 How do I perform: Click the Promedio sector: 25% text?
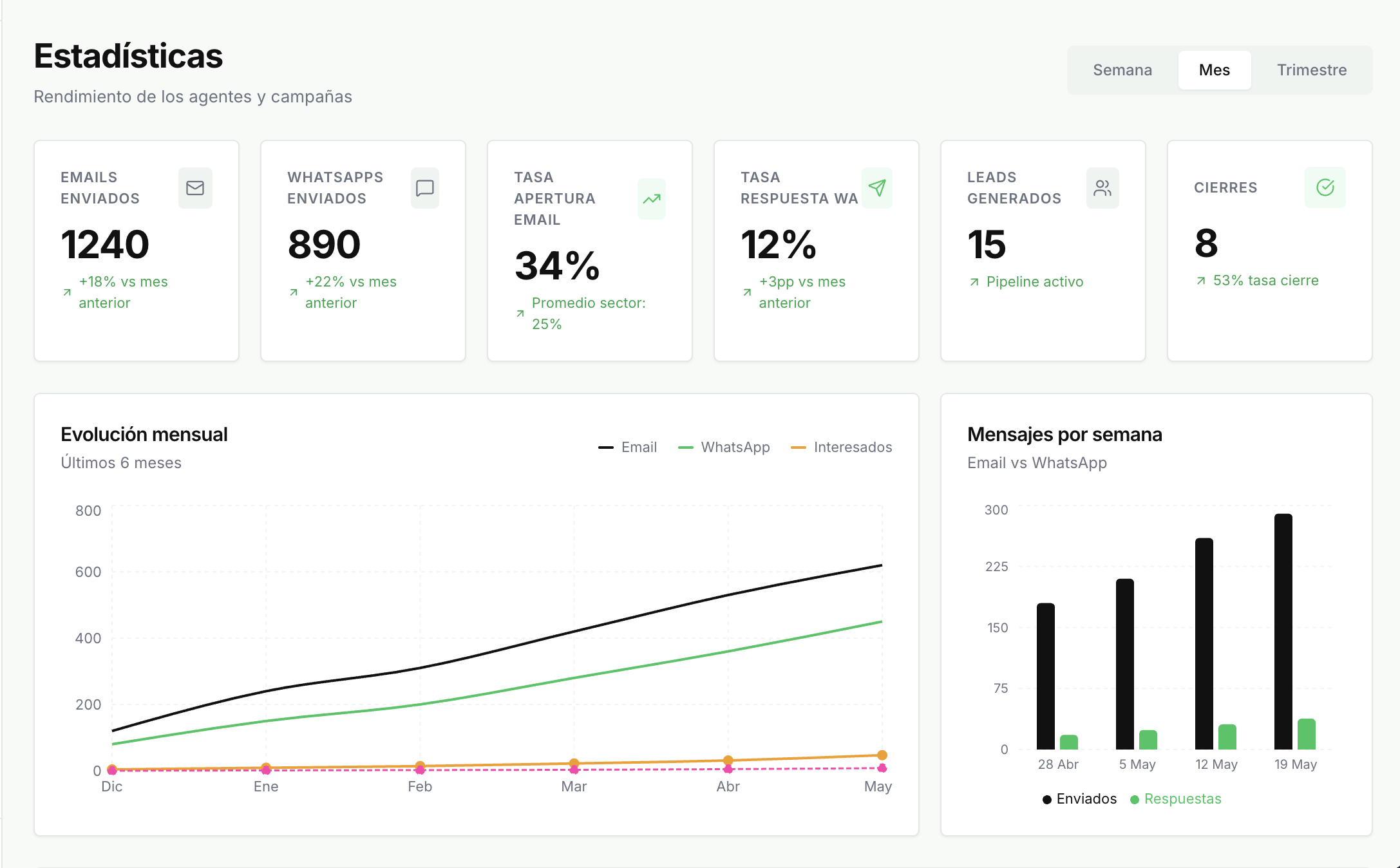coord(589,314)
